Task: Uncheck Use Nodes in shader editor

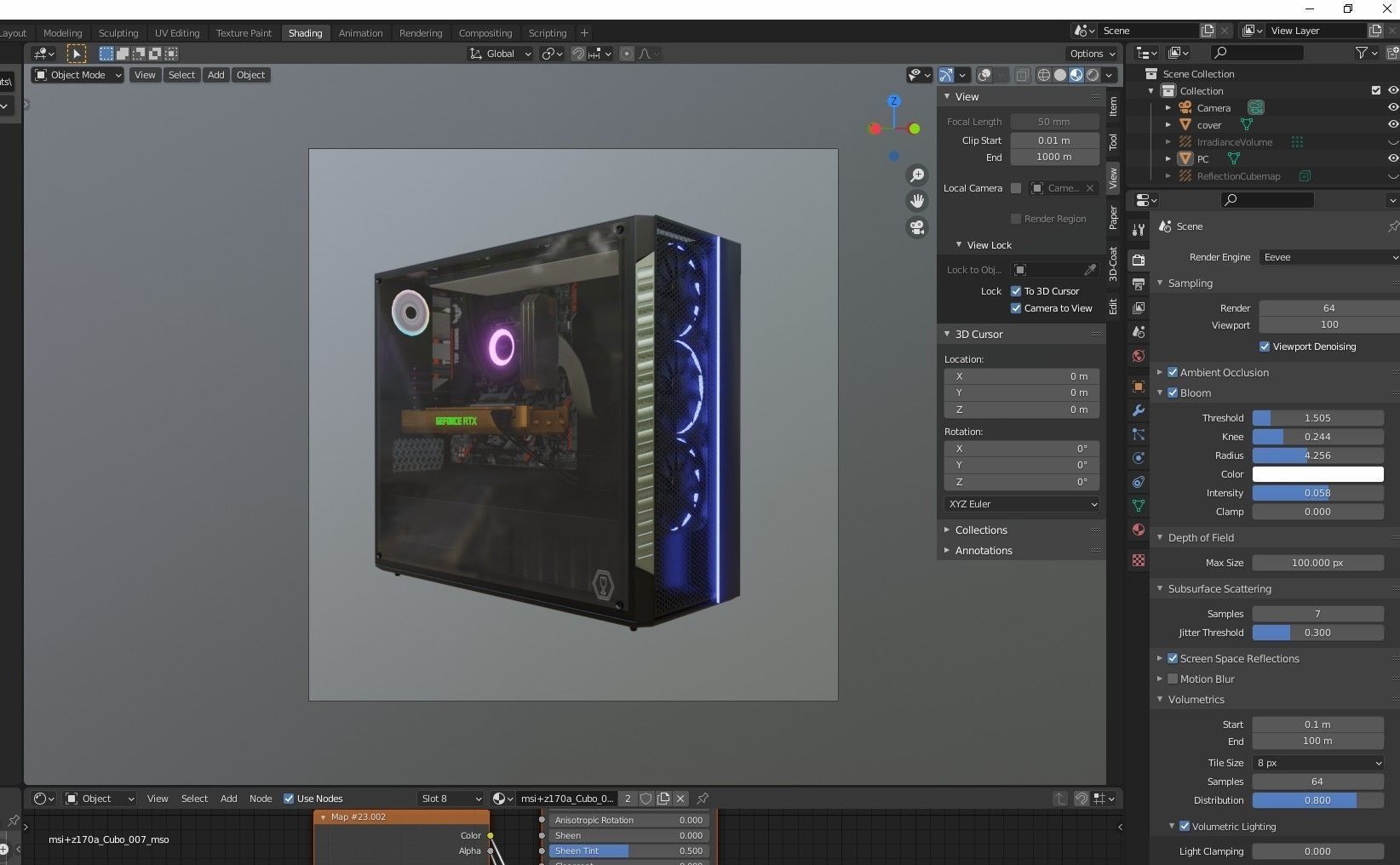Action: pos(289,799)
